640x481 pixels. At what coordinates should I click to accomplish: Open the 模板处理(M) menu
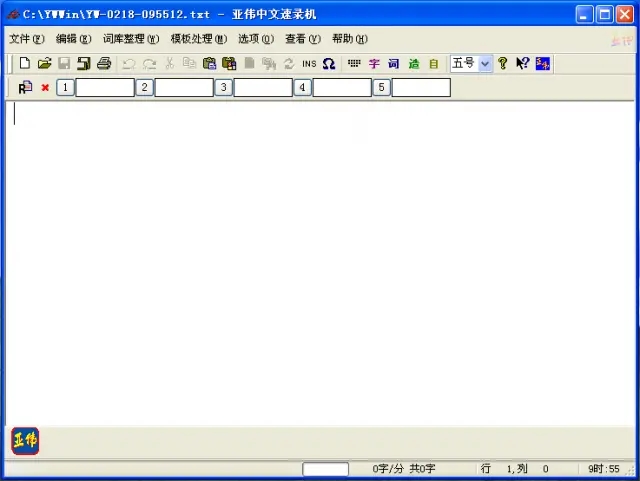tap(199, 39)
